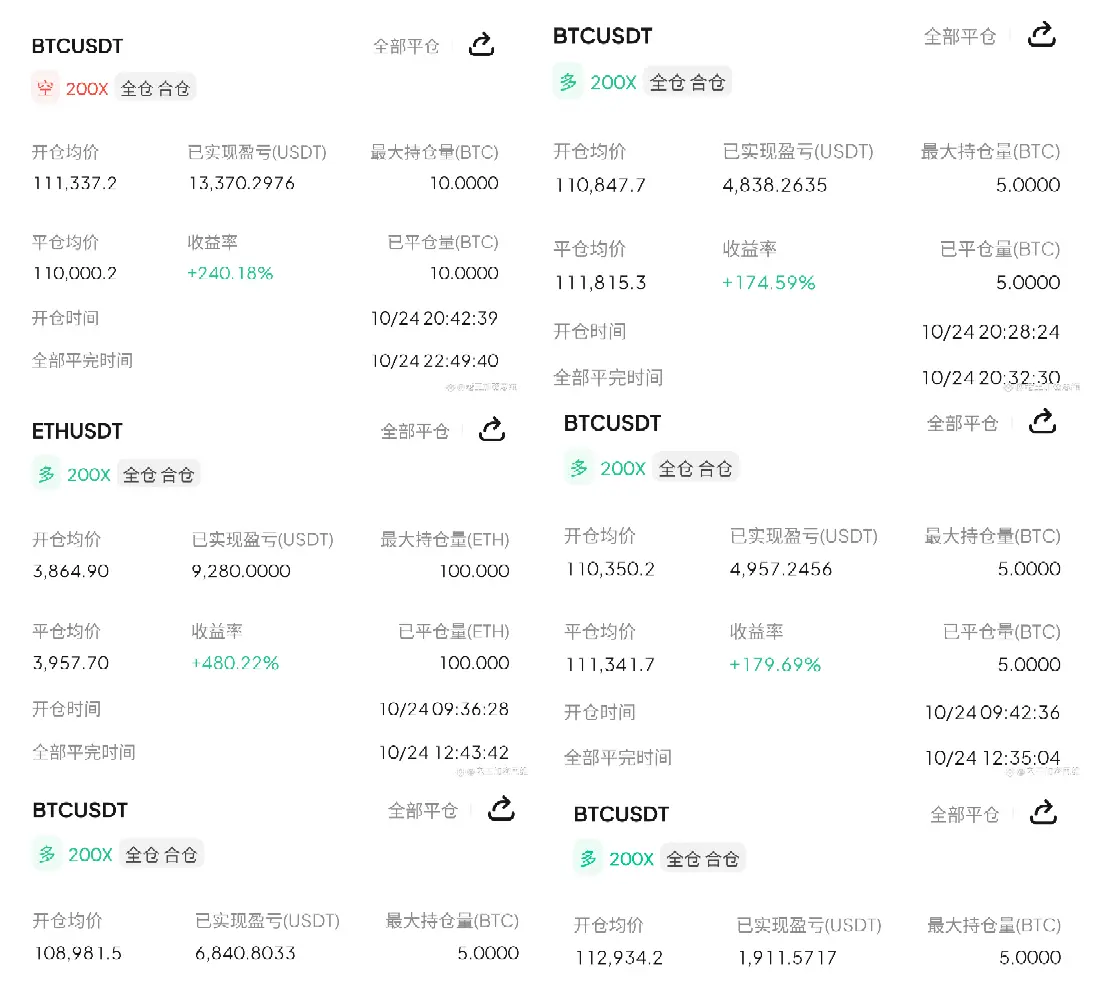Click the green 多 badge on the ETHUSDT card

pyautogui.click(x=47, y=474)
